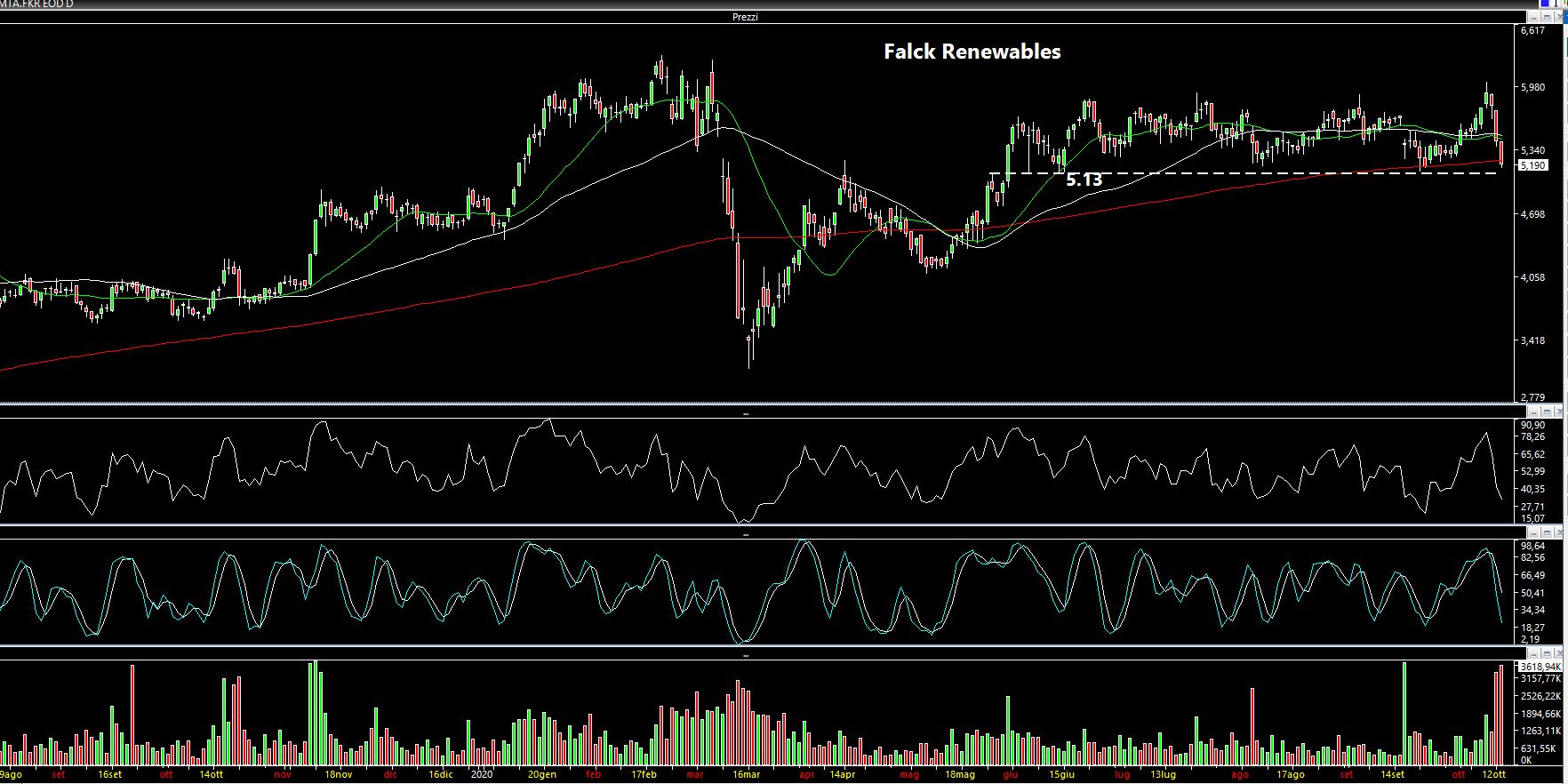Click the 90,90 oscillator scale value
This screenshot has width=1568, height=784.
tap(1532, 426)
